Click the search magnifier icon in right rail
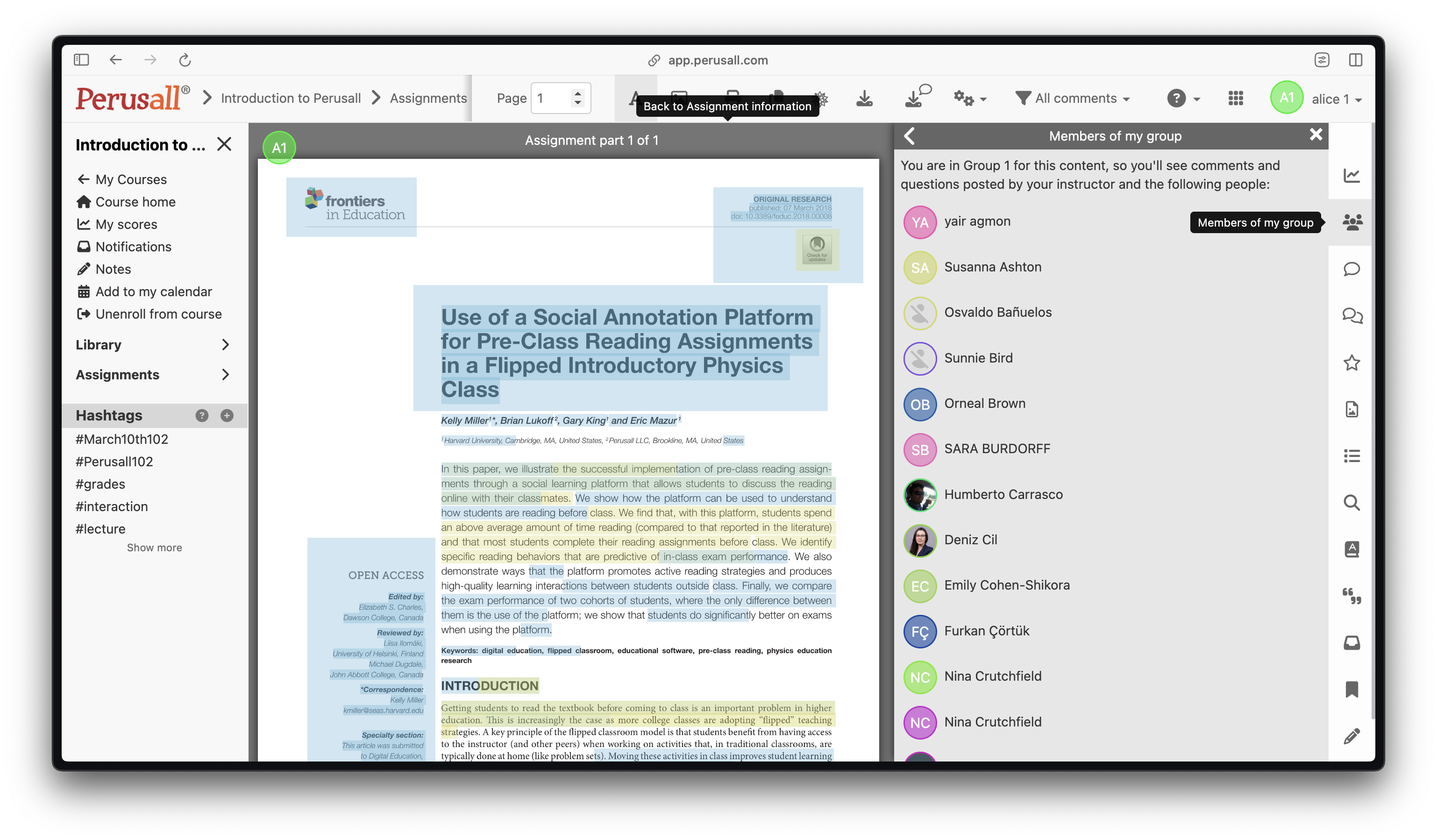 point(1352,502)
